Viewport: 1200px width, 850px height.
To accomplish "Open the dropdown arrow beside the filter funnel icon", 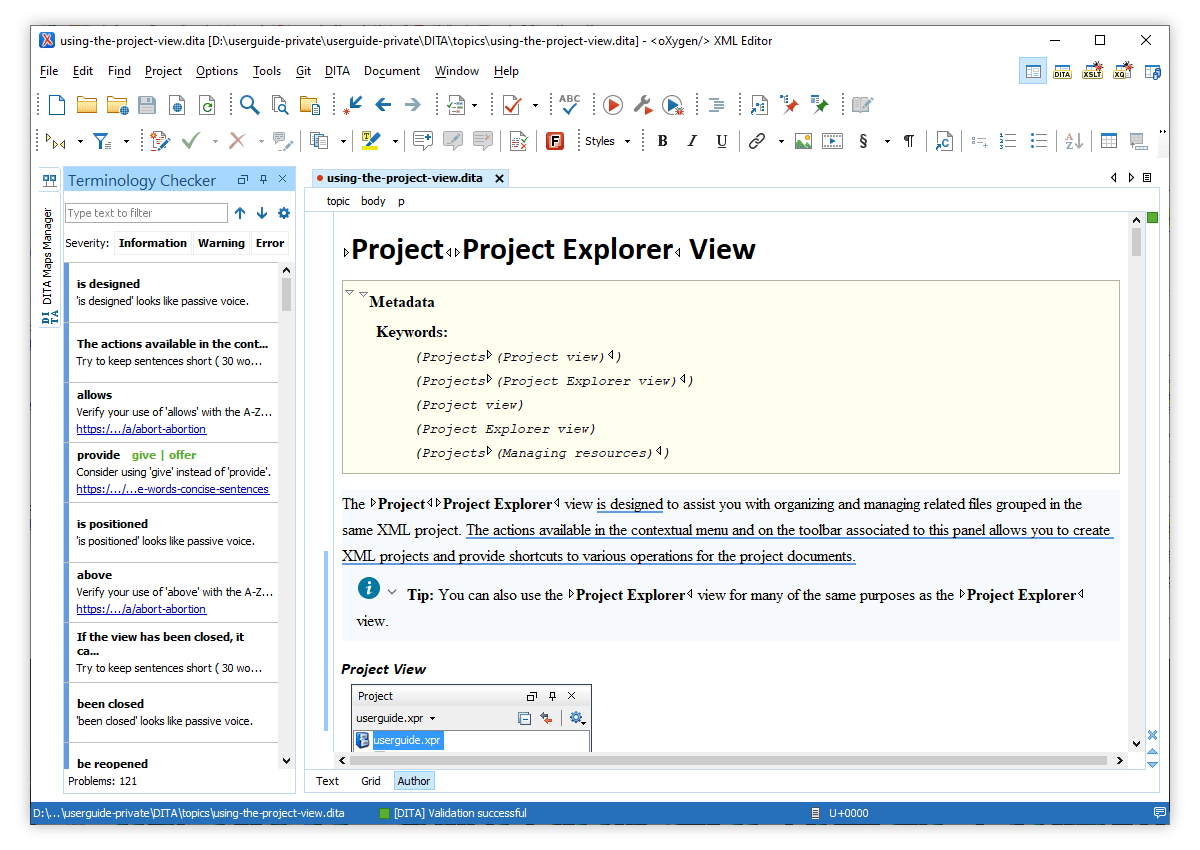I will [126, 141].
